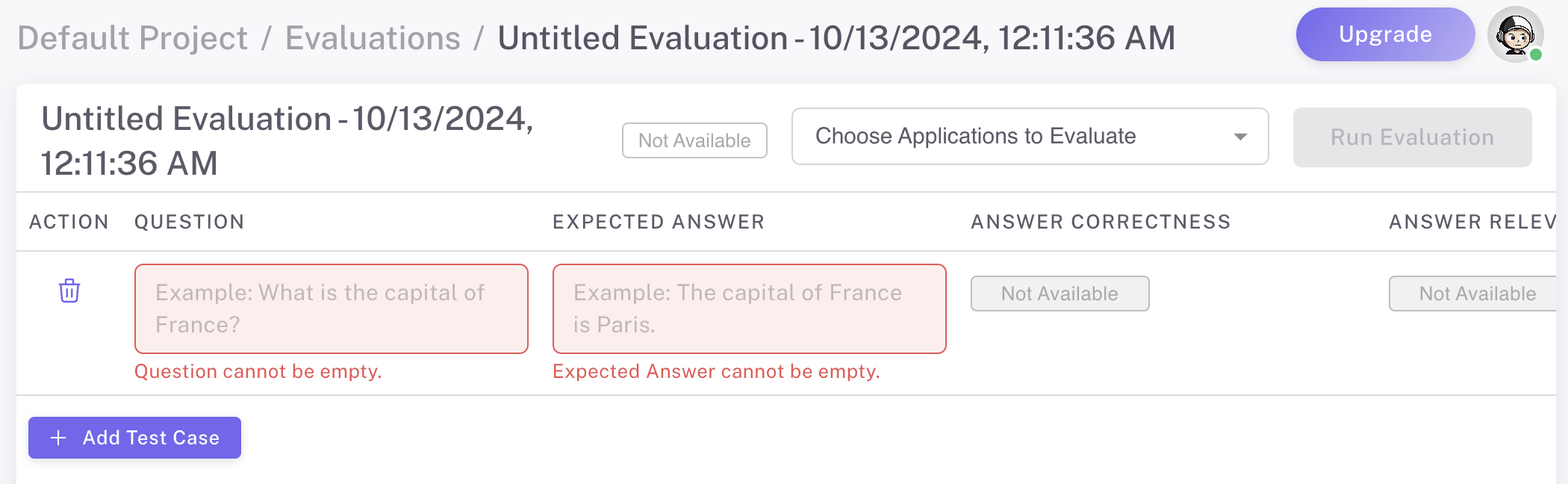Click the plus icon in Add Test Case
The height and width of the screenshot is (484, 1568).
click(58, 438)
